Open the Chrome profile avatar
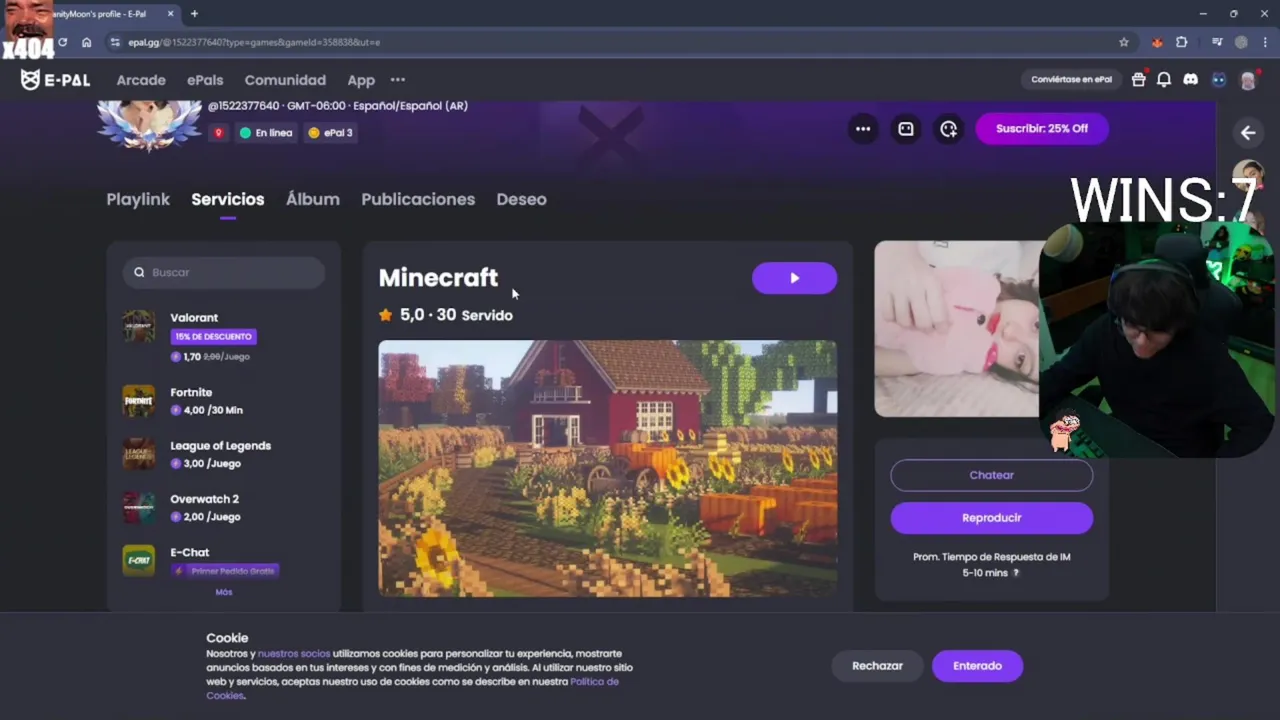The image size is (1280, 720). 1241,42
